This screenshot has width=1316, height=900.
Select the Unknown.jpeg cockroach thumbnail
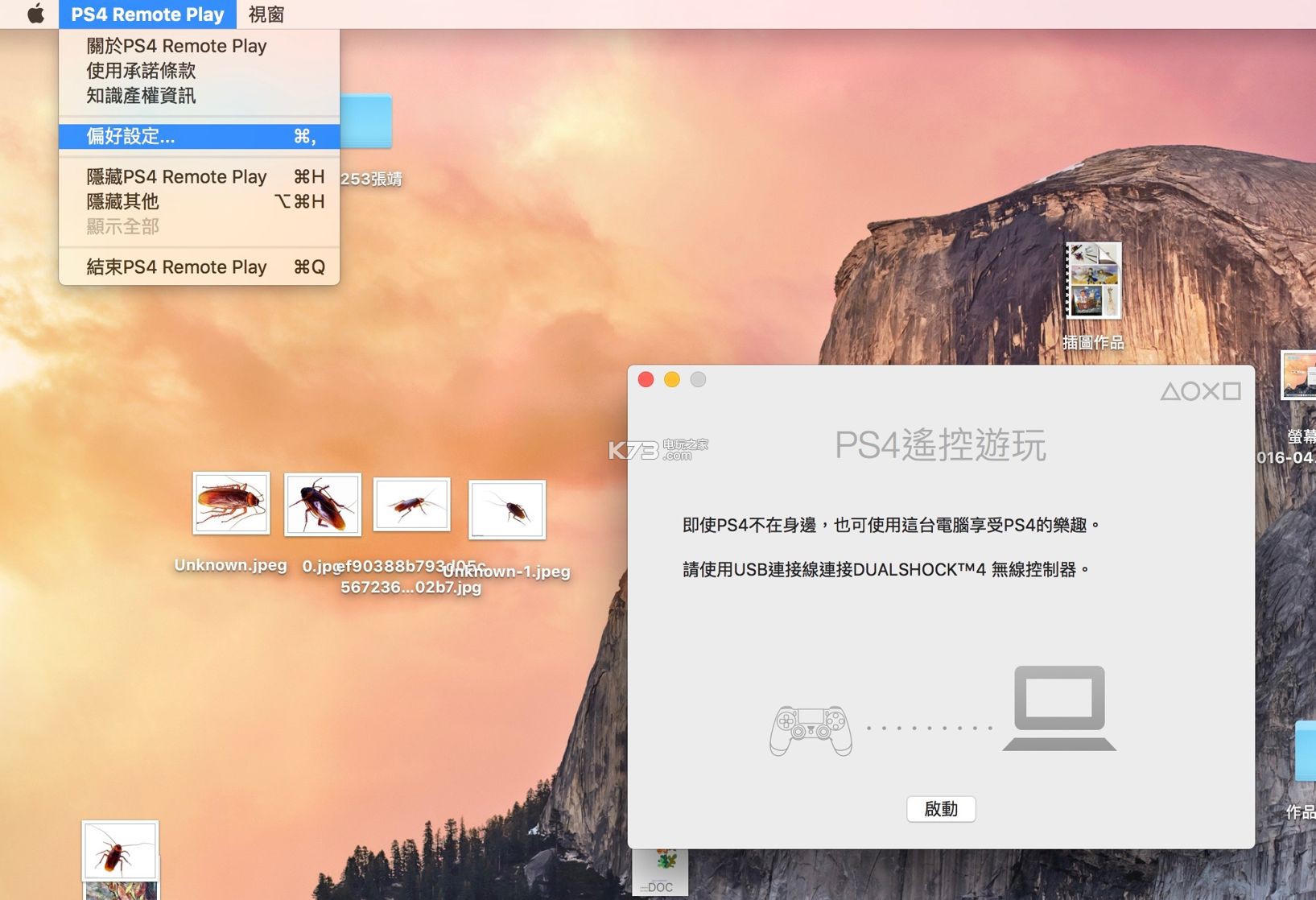[x=231, y=503]
